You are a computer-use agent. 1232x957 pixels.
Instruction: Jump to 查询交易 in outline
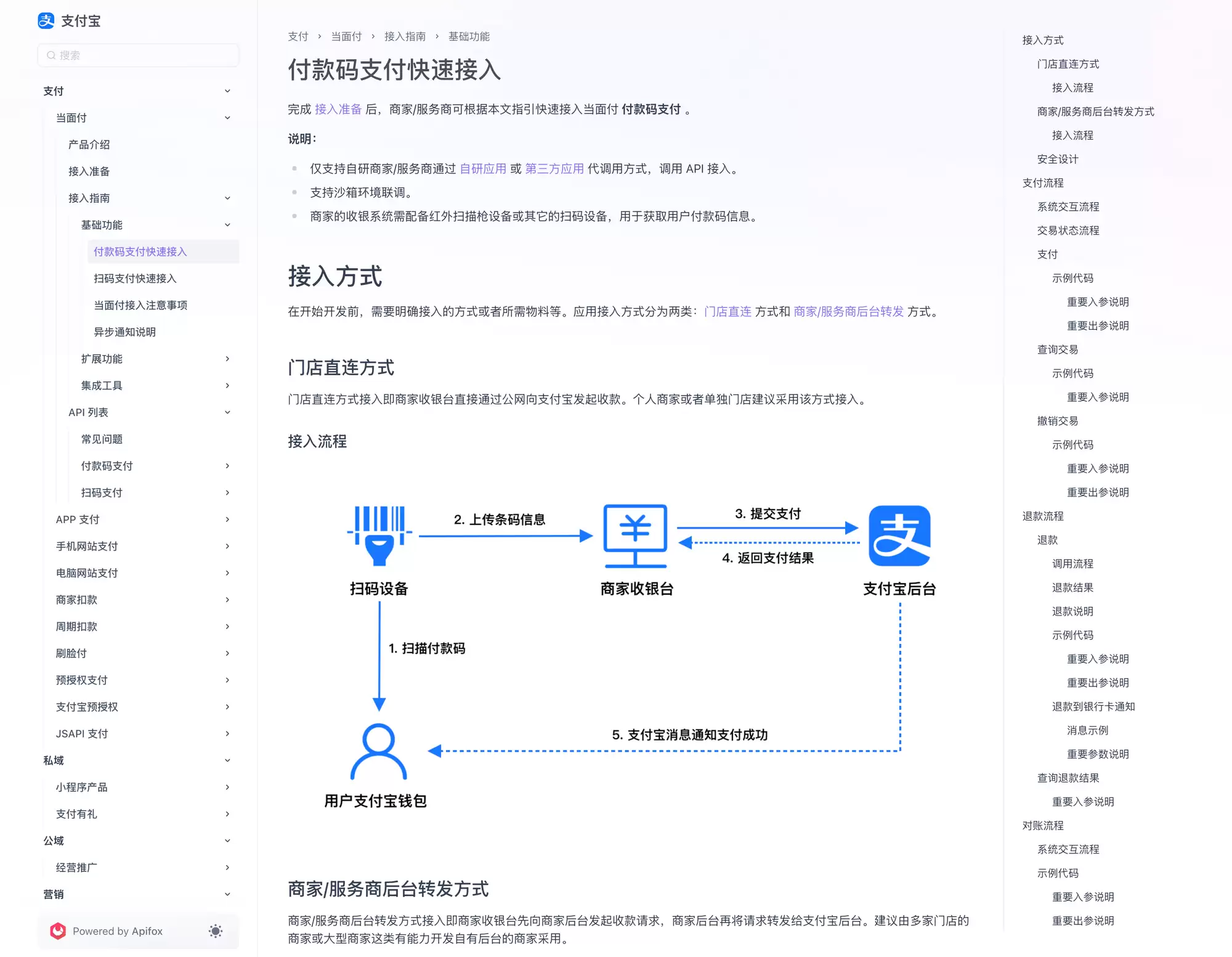[x=1058, y=350]
